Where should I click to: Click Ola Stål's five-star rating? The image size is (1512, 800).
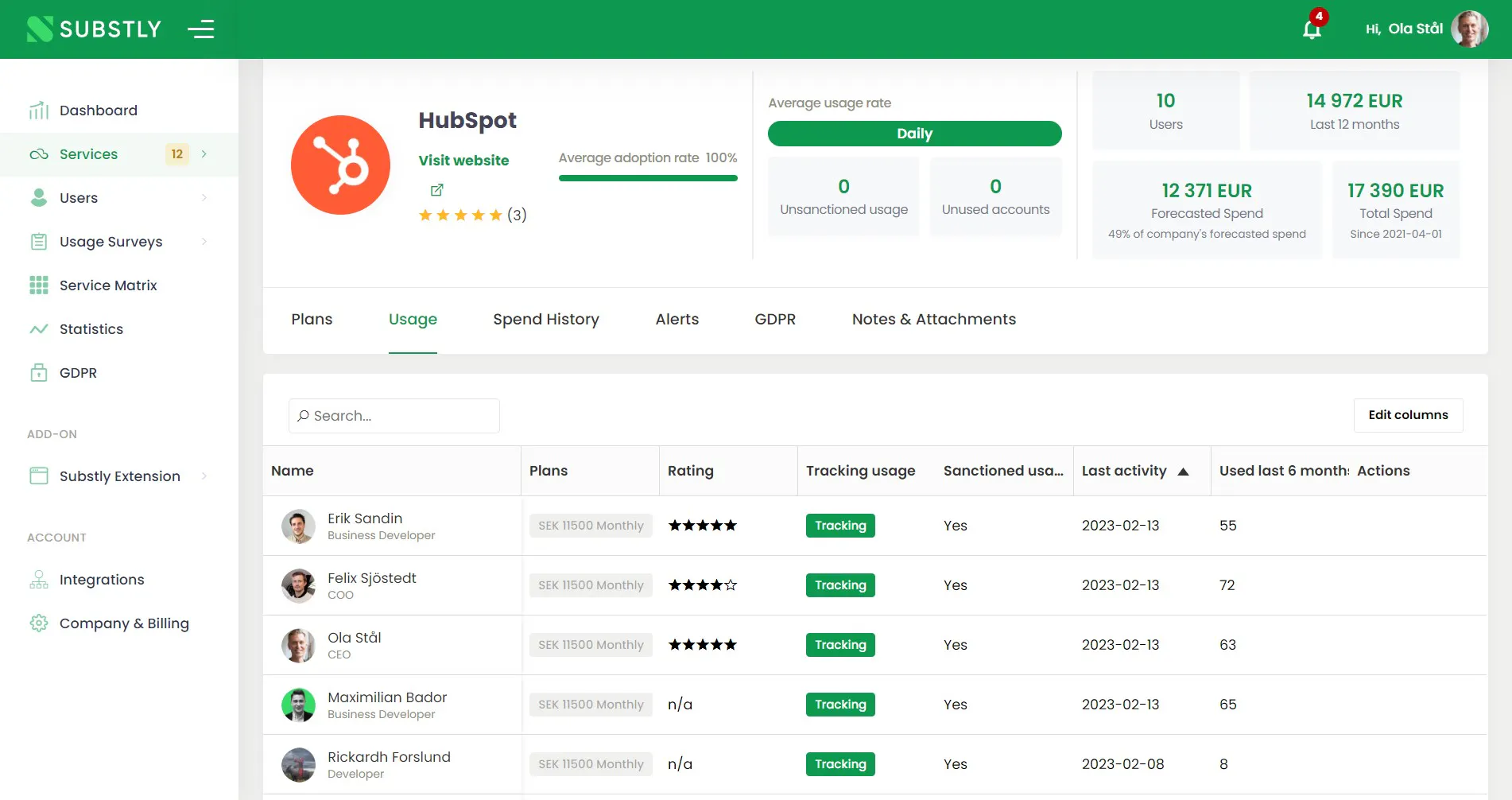click(x=703, y=645)
